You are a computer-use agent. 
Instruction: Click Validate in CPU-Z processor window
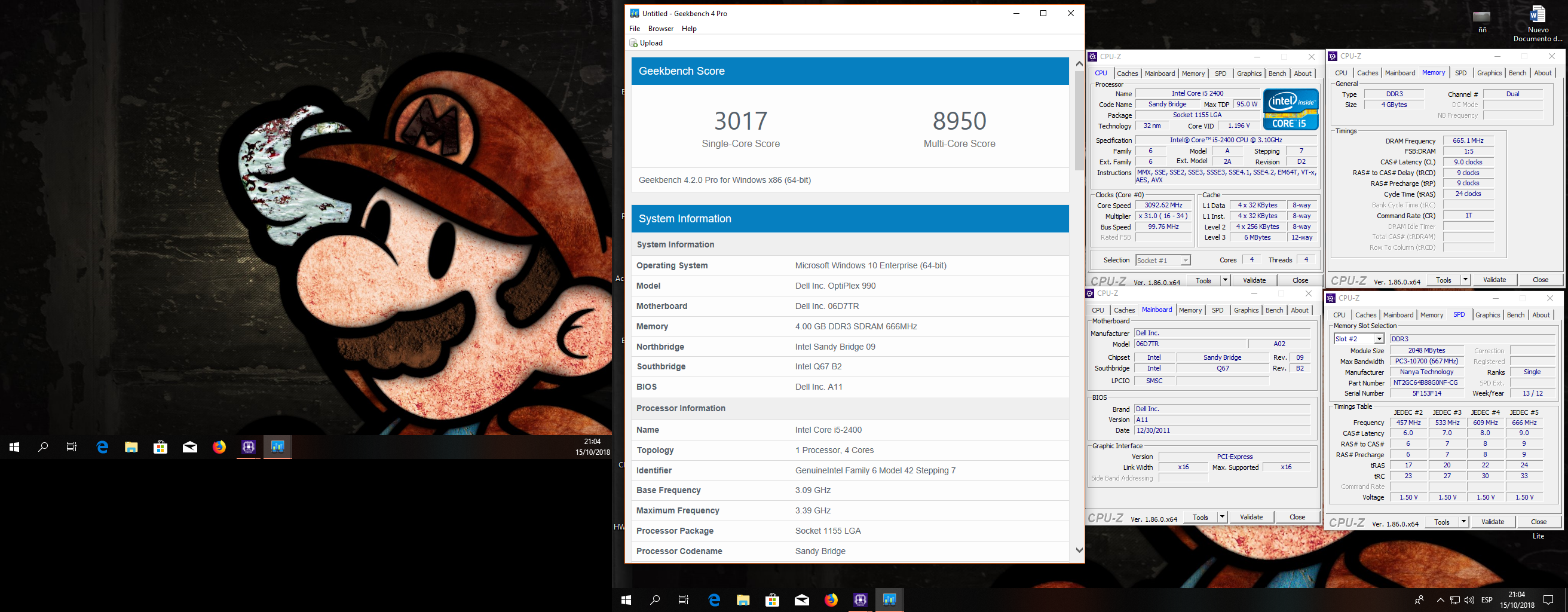(x=1254, y=280)
